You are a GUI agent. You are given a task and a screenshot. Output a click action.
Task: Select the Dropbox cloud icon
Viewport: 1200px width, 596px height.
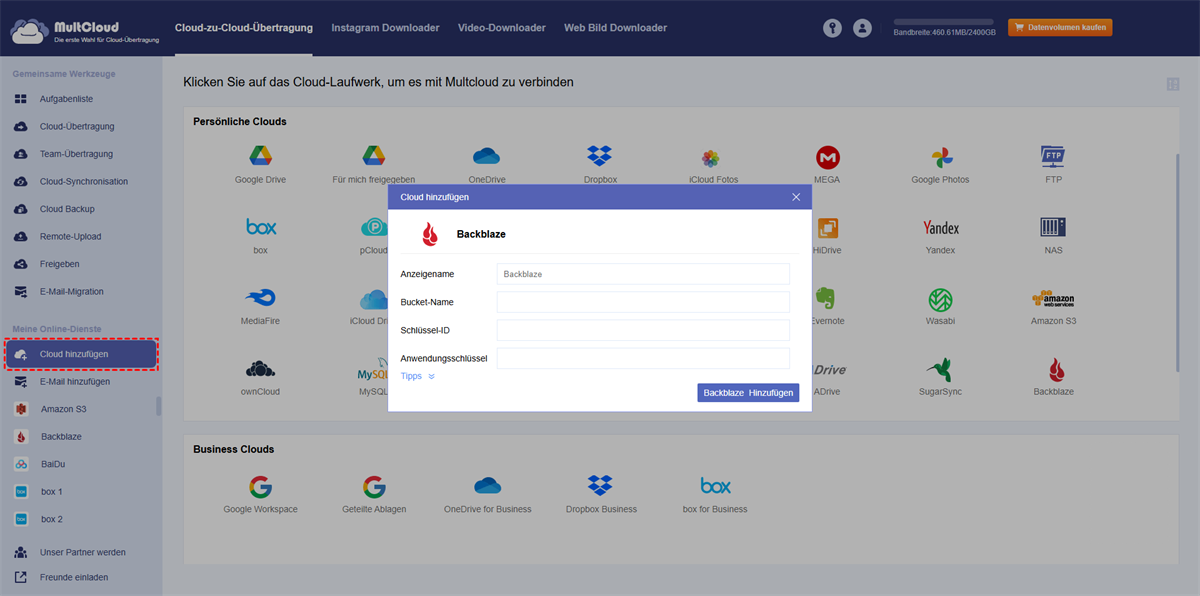(600, 157)
